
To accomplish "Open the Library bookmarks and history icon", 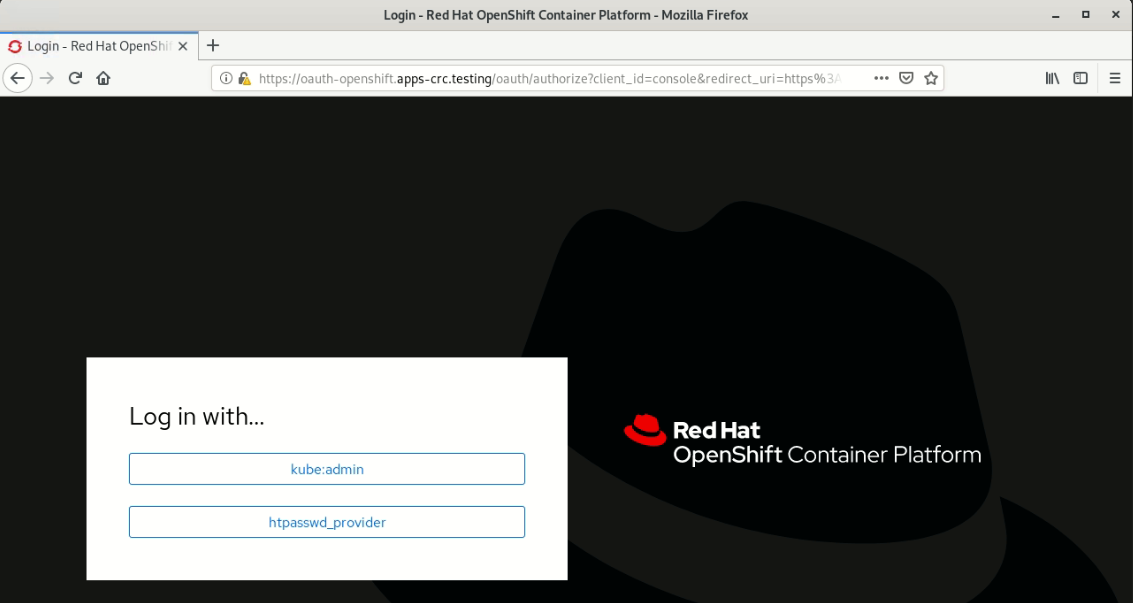I will point(1052,78).
